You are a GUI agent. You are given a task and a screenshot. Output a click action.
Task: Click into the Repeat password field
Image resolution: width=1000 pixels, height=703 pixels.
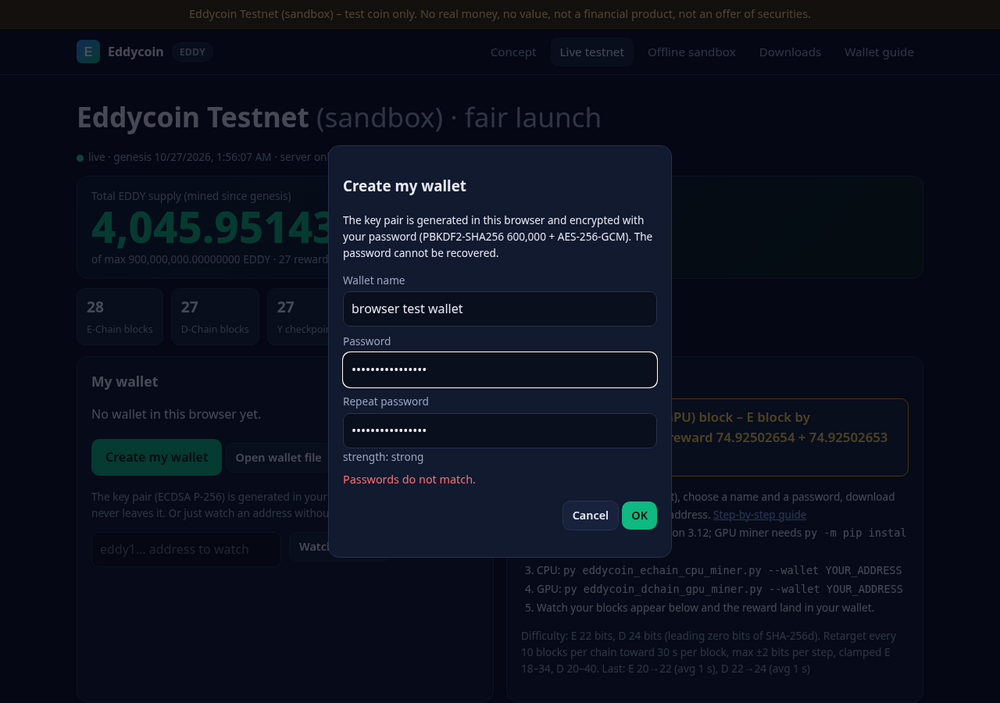click(x=499, y=431)
